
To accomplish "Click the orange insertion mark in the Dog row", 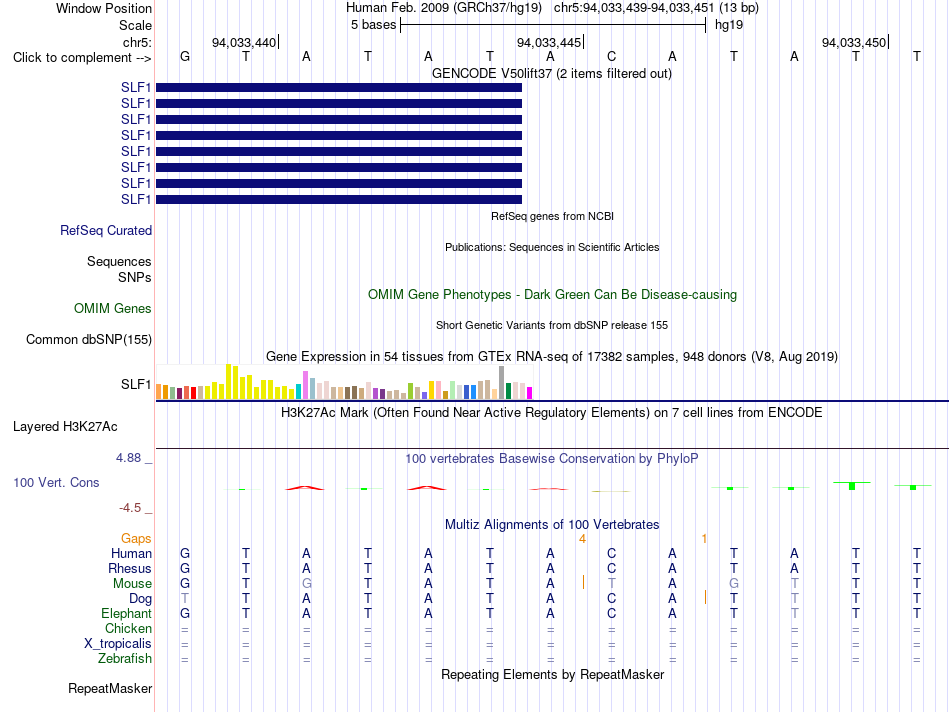I will tap(705, 597).
